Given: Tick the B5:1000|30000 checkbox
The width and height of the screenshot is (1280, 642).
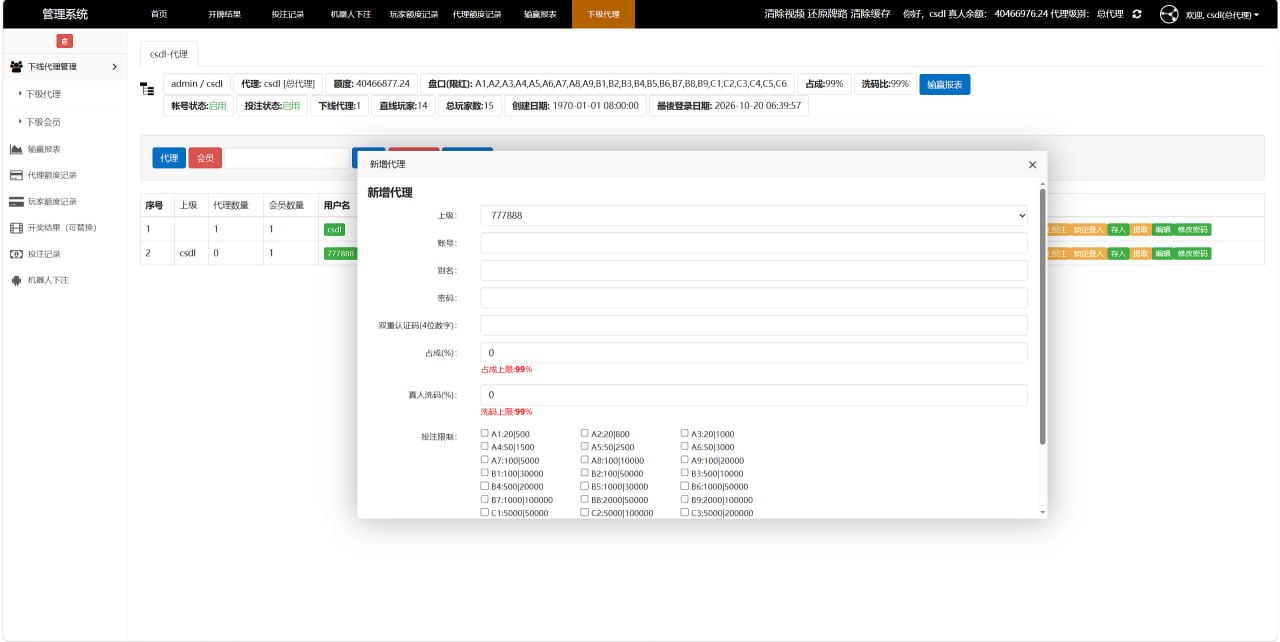Looking at the screenshot, I should point(585,486).
